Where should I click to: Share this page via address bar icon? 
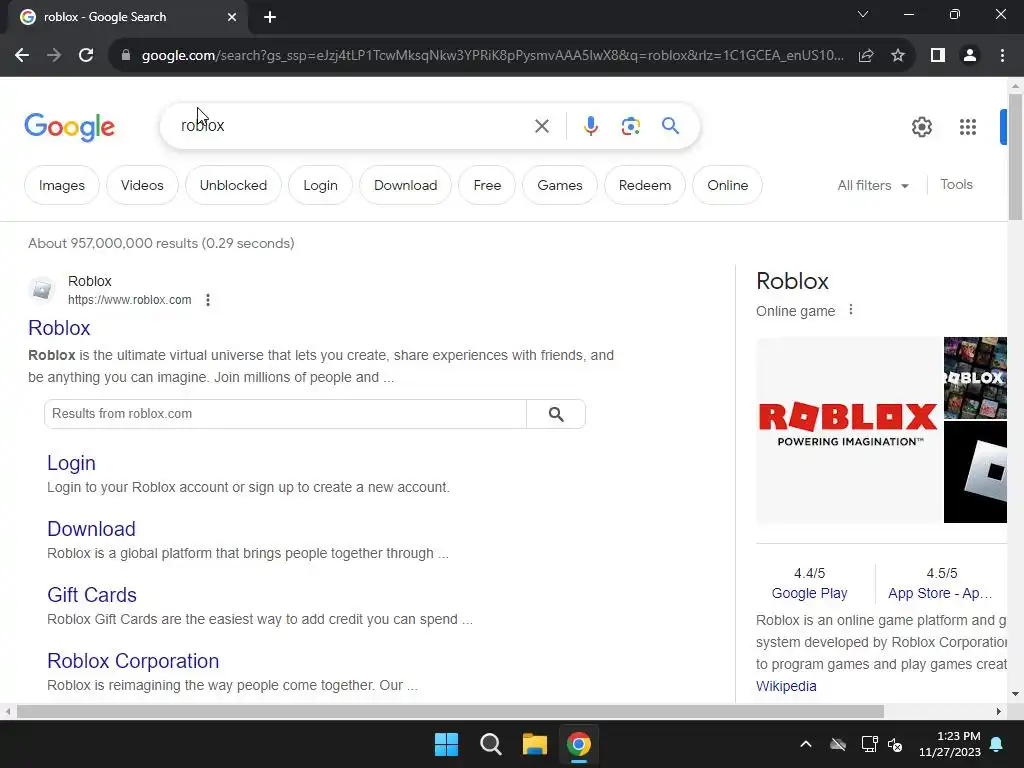[866, 56]
